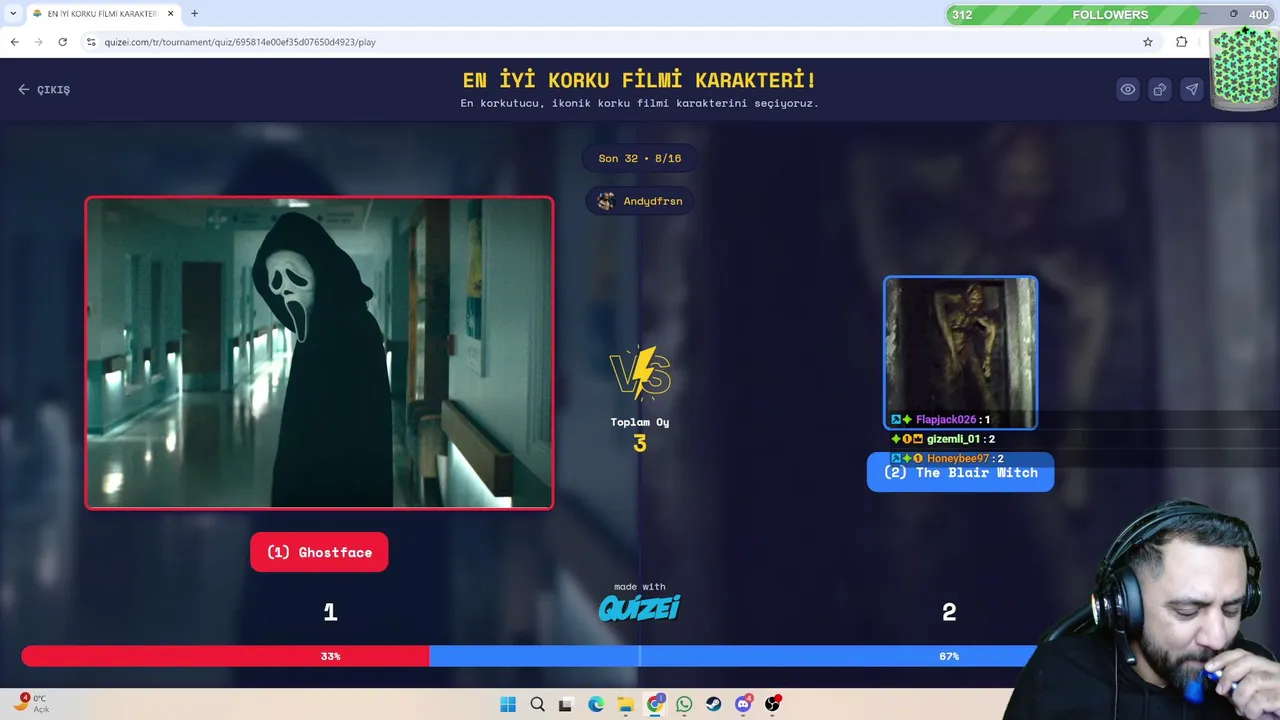1280x720 pixels.
Task: Select the Ghostface movie image
Action: coord(319,353)
